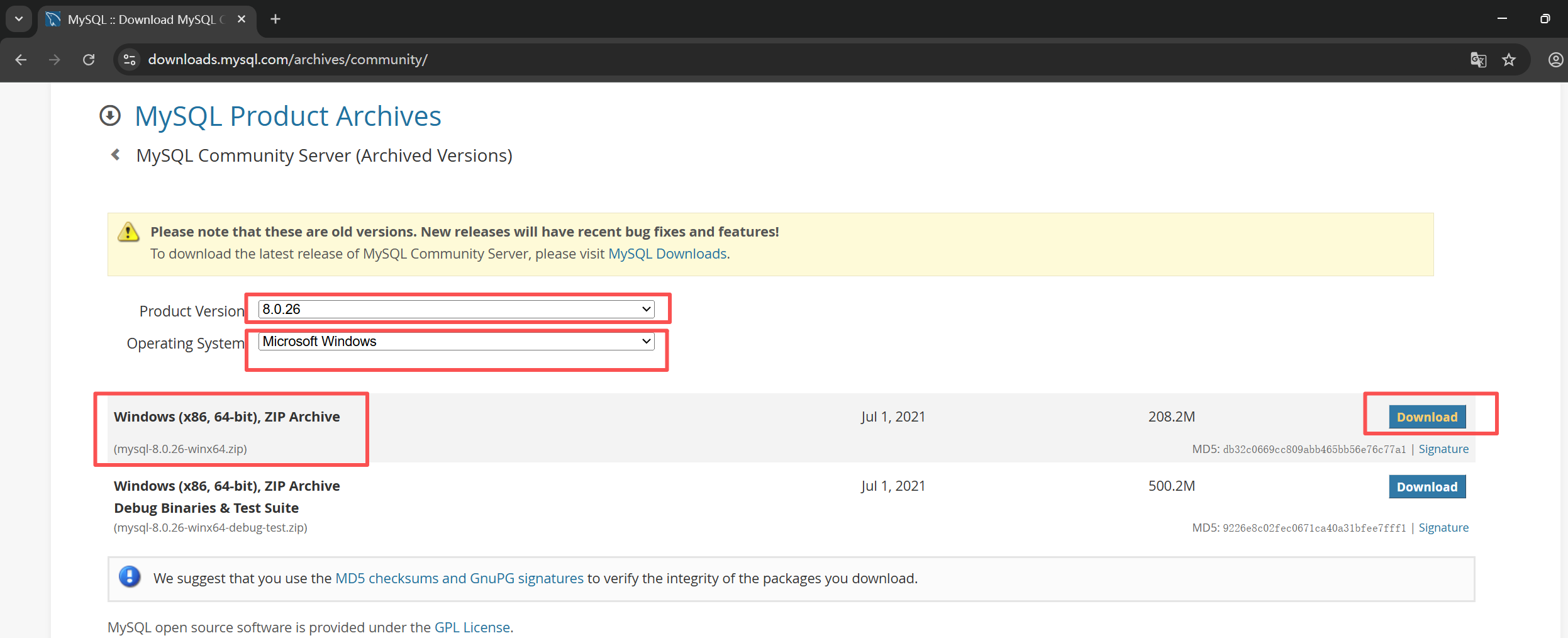This screenshot has width=1568, height=638.
Task: Open site information icon in address bar
Action: tap(130, 60)
